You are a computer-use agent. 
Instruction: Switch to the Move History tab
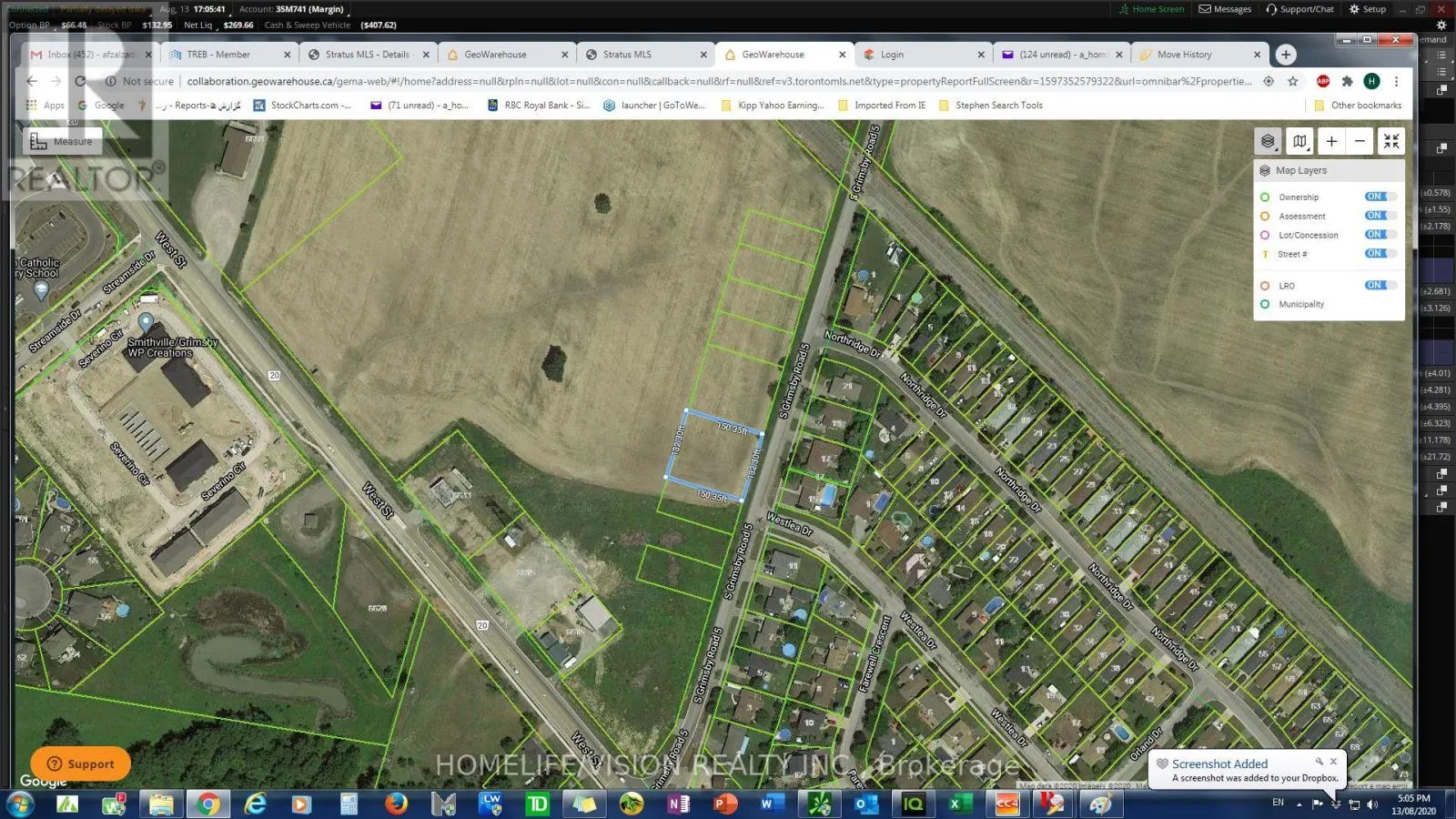[x=1184, y=55]
